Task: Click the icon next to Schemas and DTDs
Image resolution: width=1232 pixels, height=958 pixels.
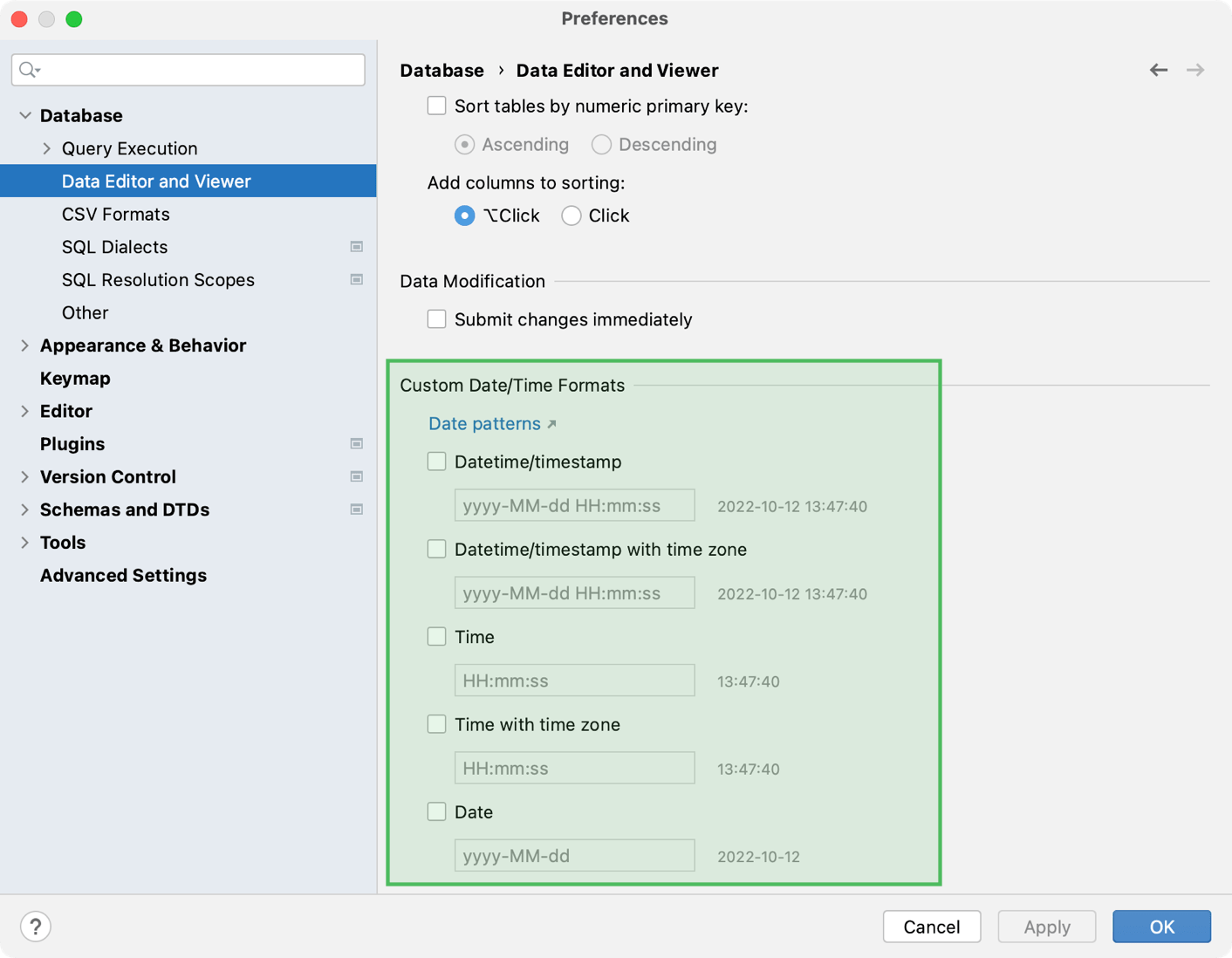Action: (357, 510)
